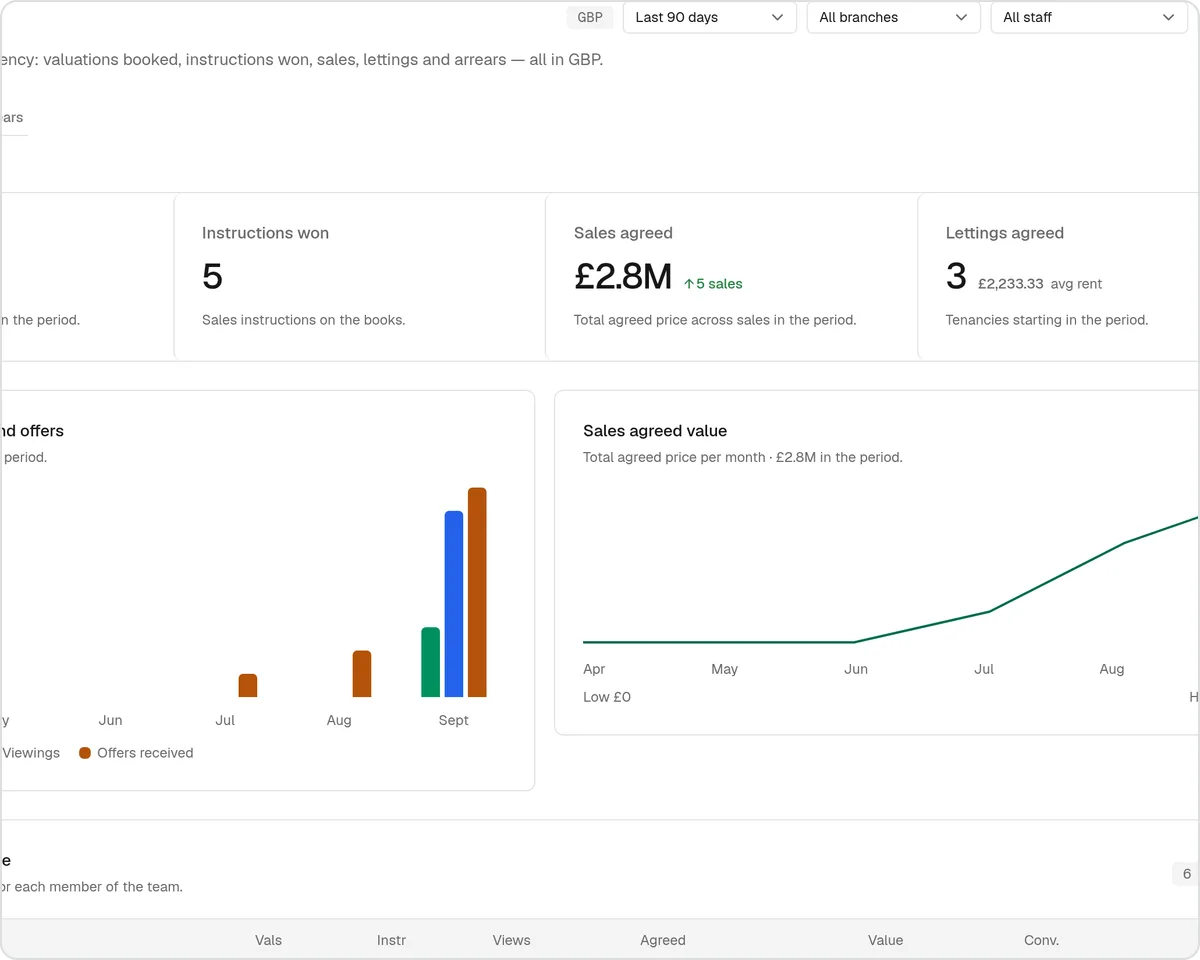The width and height of the screenshot is (1200, 960).
Task: Click the Sales instructions on the books text
Action: (x=303, y=320)
